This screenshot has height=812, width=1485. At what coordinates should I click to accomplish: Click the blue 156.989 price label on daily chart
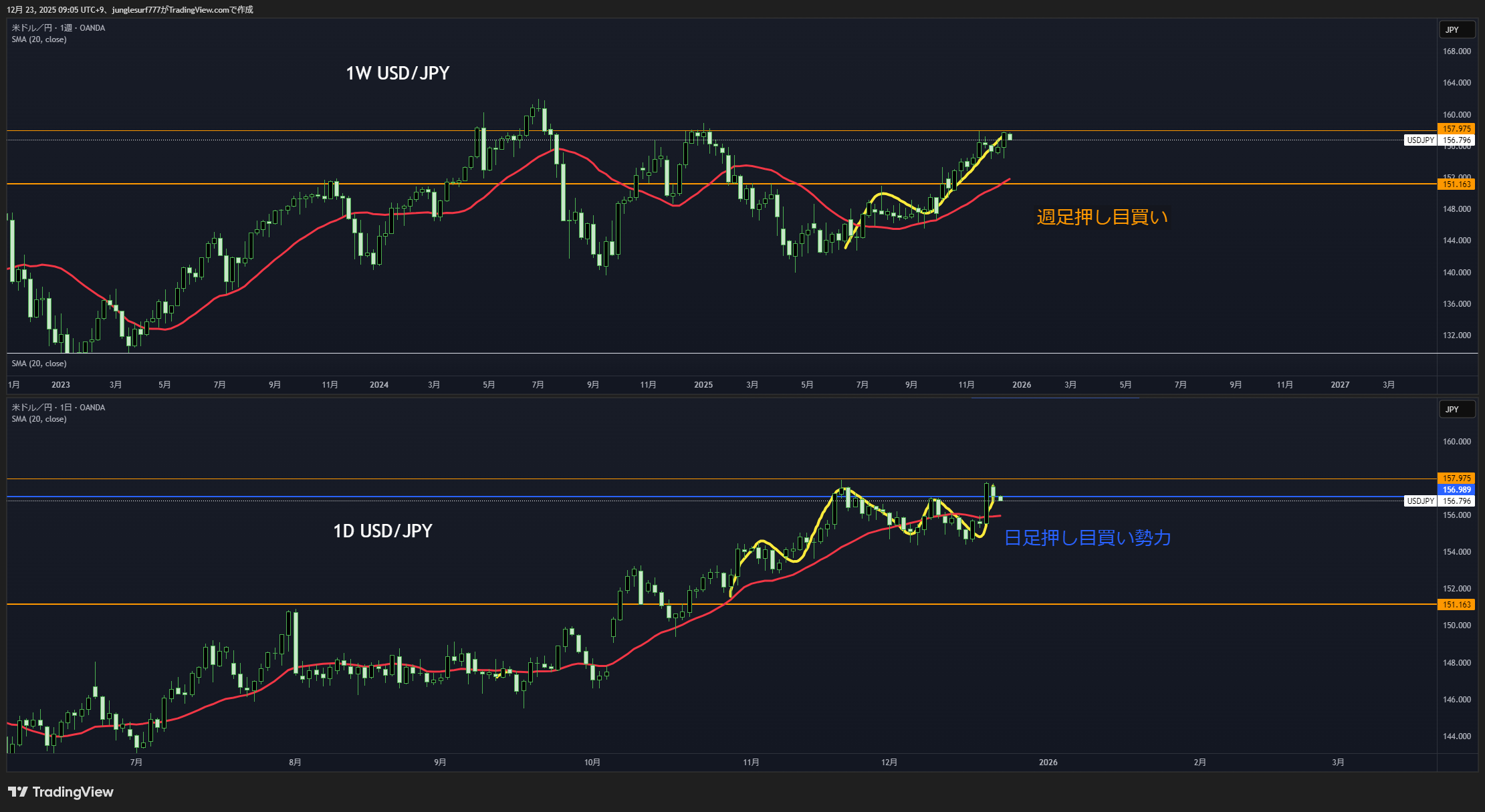click(1456, 490)
